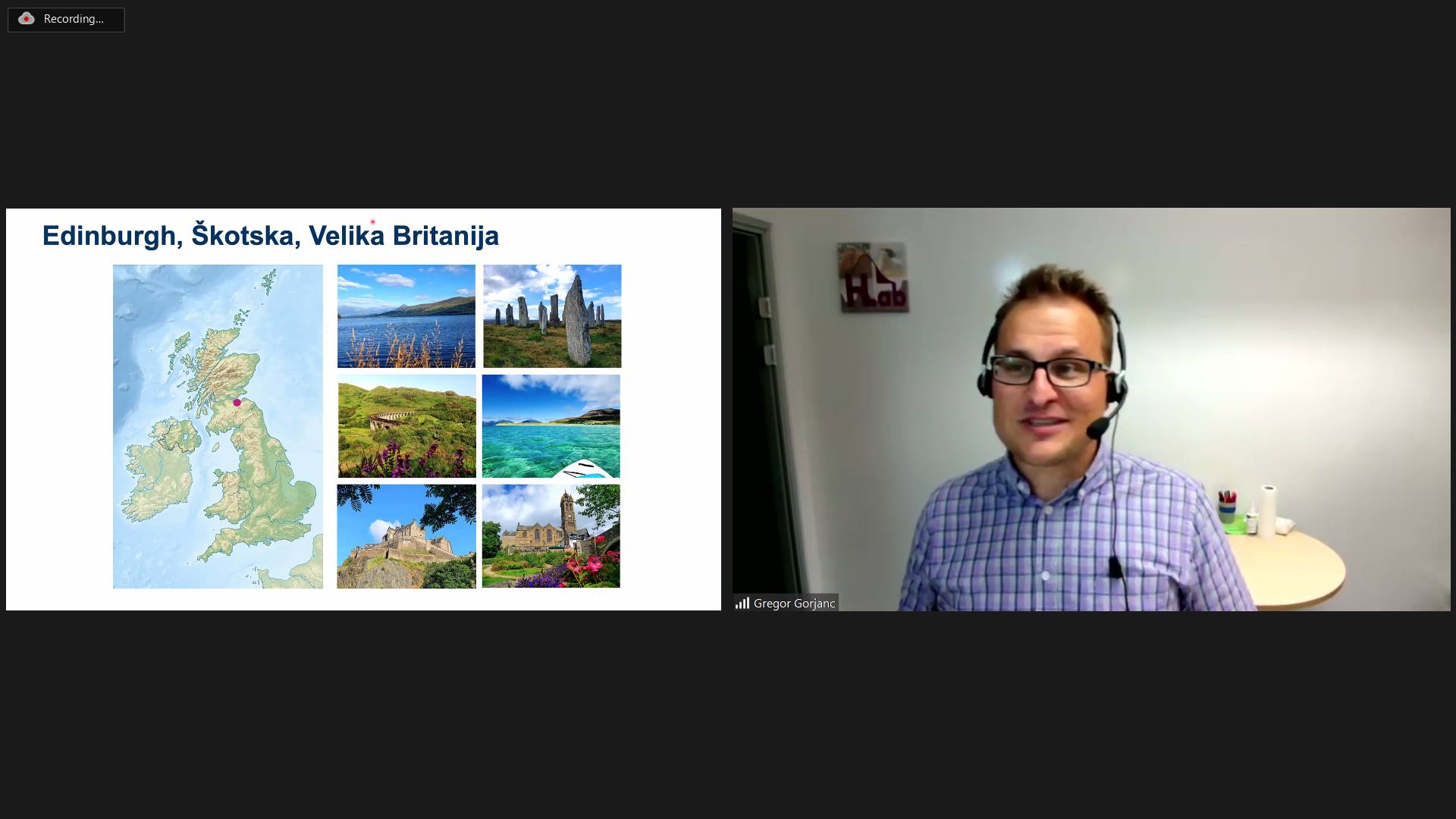The image size is (1456, 819).
Task: Click the Recording... status label
Action: [x=74, y=19]
